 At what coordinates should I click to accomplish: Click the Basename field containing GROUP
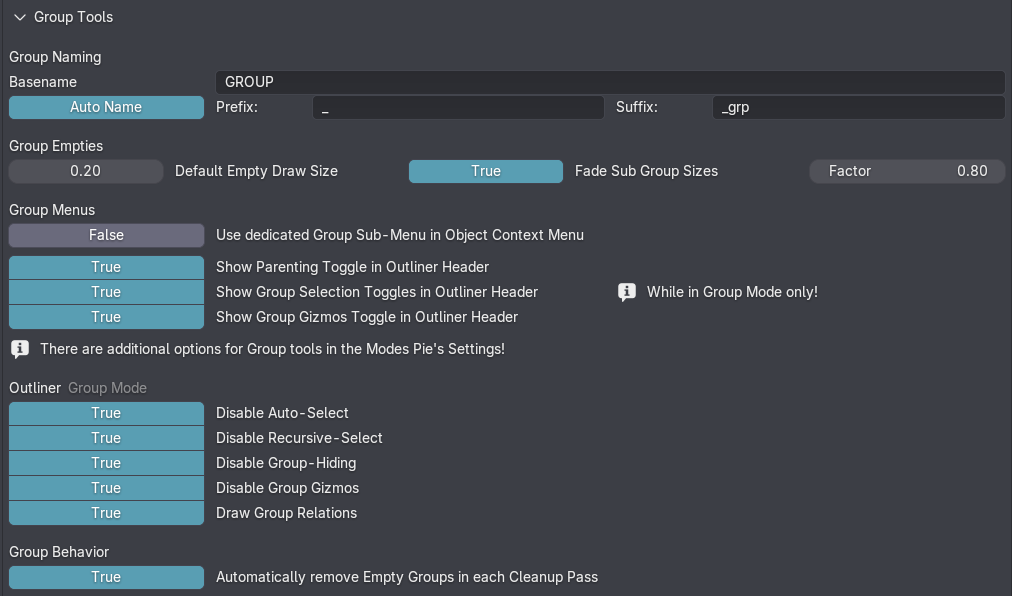pos(610,82)
